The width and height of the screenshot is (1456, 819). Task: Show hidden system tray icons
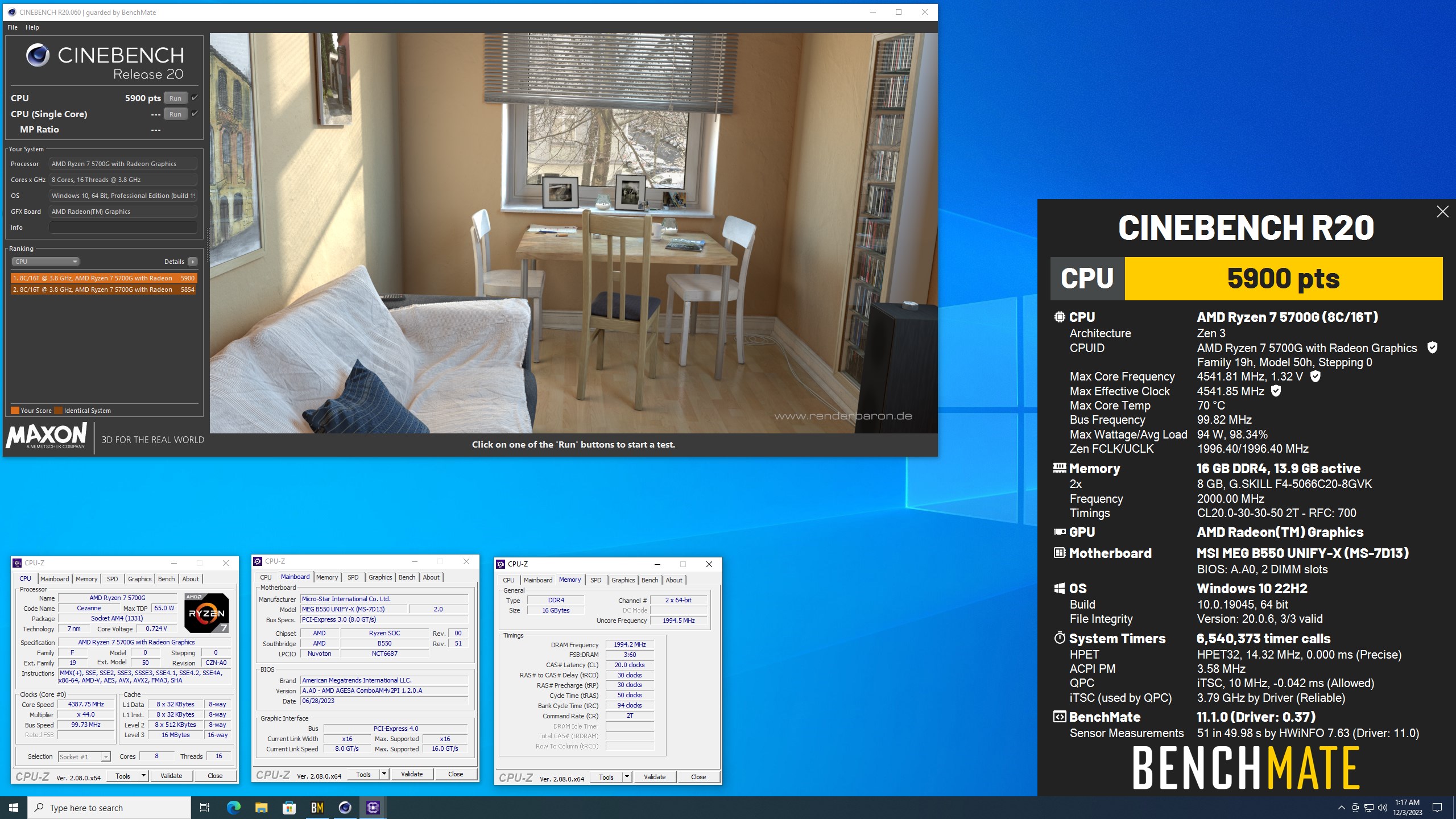(x=1341, y=808)
